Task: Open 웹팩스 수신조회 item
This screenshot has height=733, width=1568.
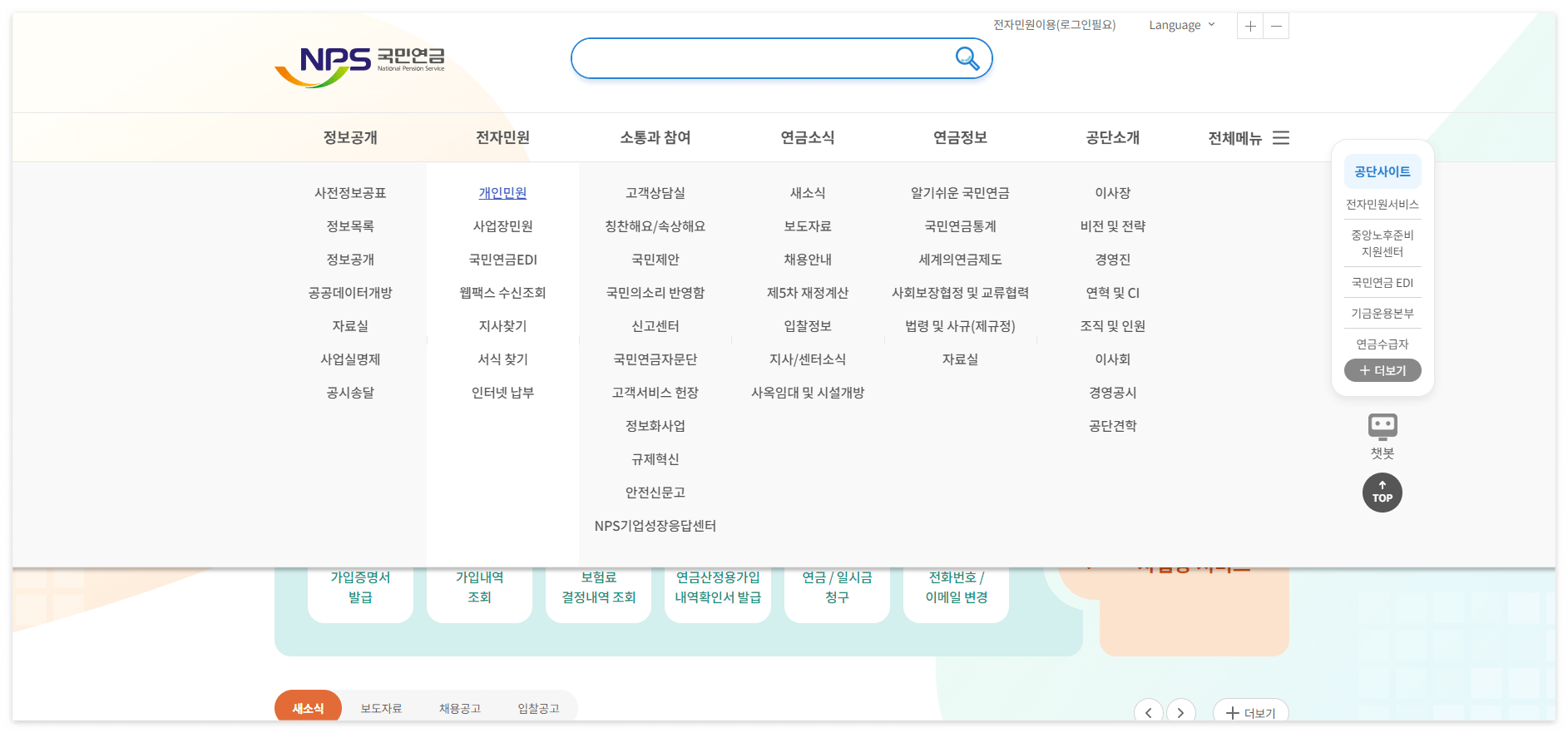Action: pos(502,293)
